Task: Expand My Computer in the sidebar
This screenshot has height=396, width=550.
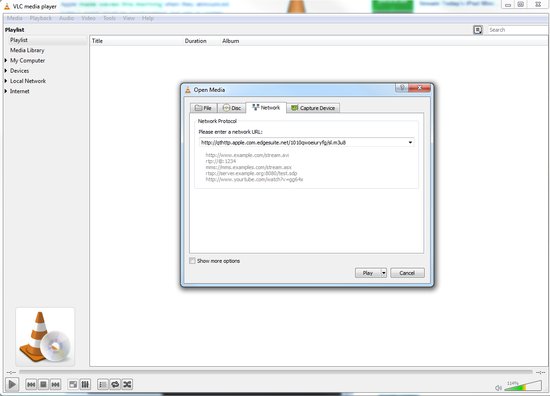Action: tap(6, 60)
